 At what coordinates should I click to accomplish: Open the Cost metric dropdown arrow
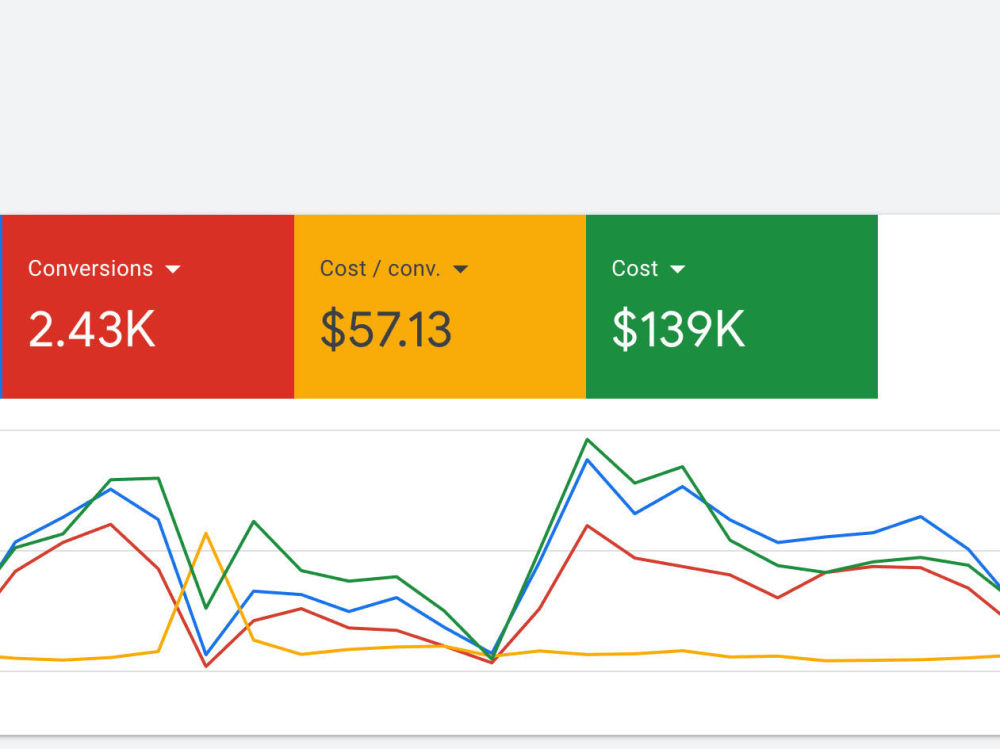coord(677,269)
